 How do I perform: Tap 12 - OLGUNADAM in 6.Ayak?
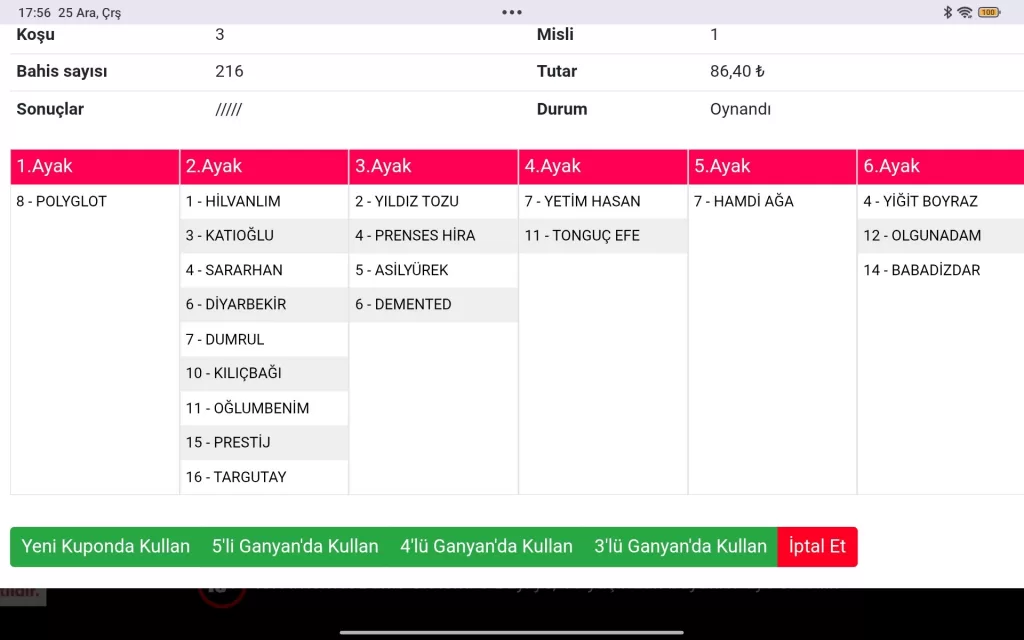click(922, 236)
